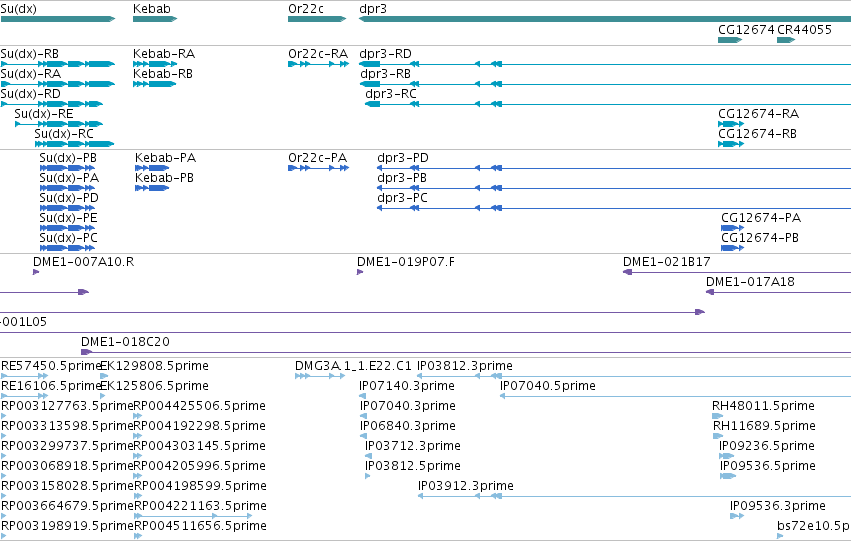Open transcript Kebab-RB

[155, 84]
